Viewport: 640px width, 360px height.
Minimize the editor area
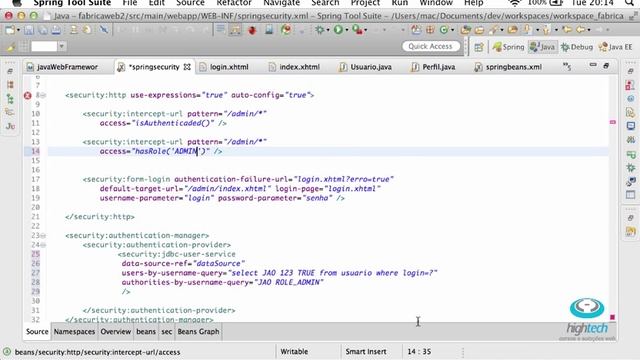point(593,65)
